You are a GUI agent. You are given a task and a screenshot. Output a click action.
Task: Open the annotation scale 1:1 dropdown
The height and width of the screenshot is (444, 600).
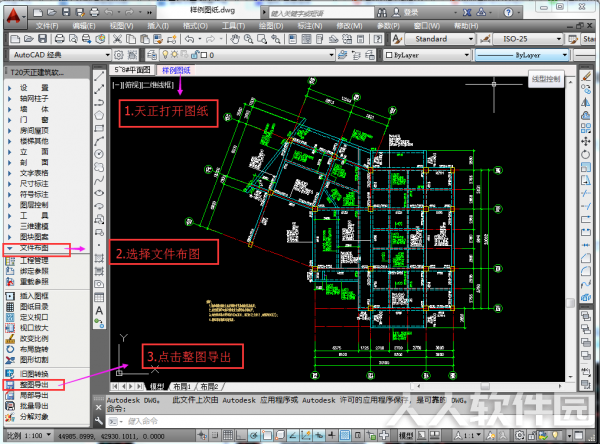tap(469, 435)
